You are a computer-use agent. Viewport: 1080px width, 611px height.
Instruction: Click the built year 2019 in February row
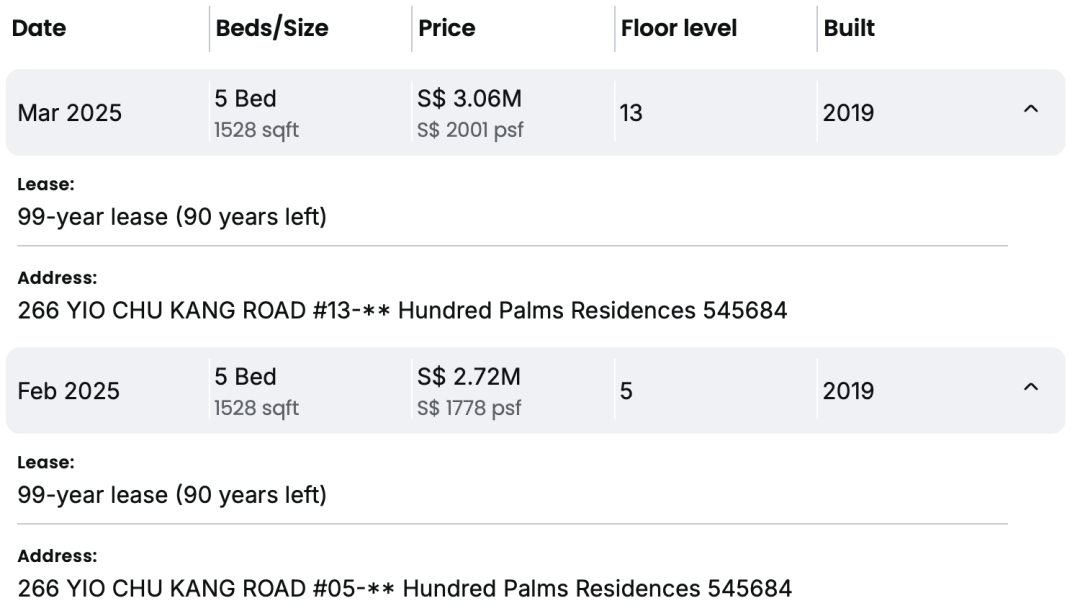pos(849,391)
